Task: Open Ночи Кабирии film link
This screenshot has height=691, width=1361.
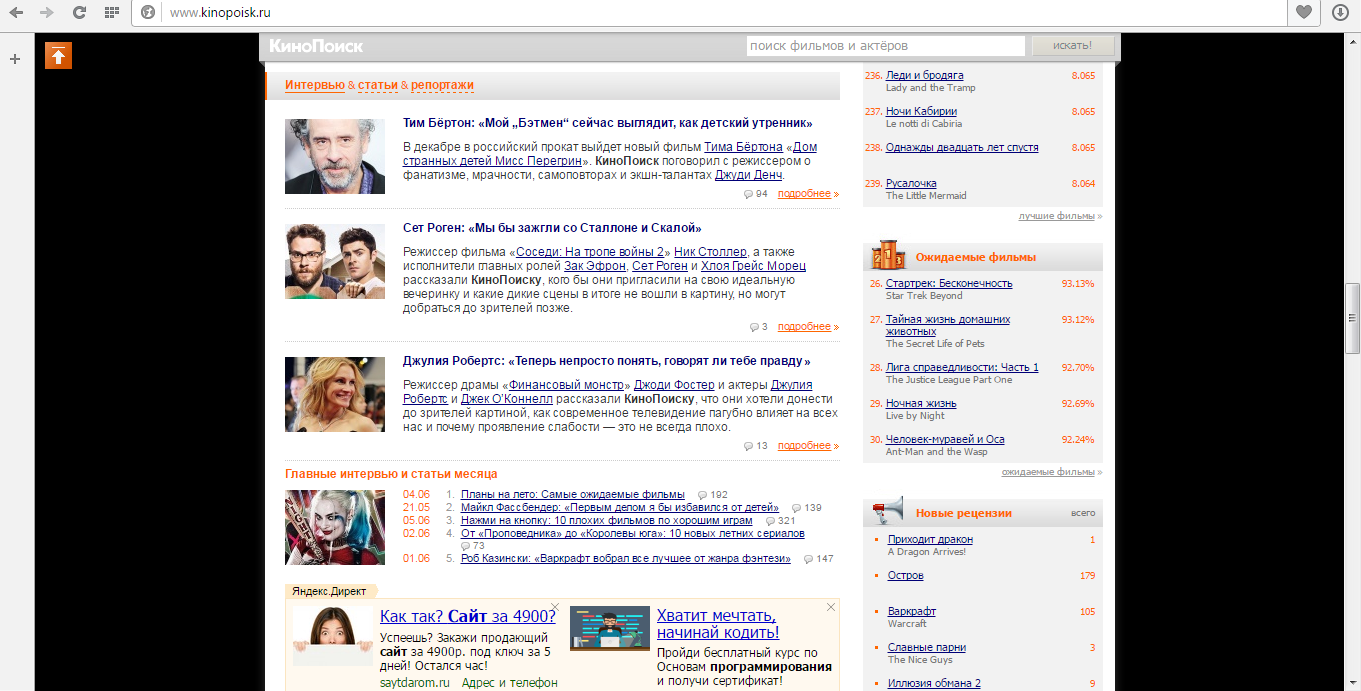Action: pyautogui.click(x=921, y=112)
